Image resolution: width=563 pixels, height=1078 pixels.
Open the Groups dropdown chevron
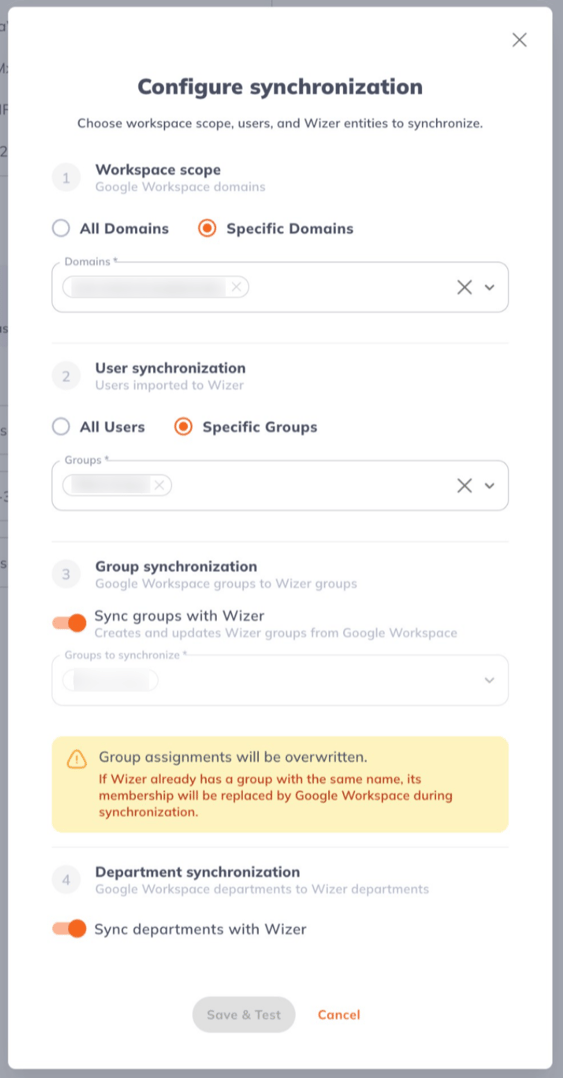click(x=489, y=486)
